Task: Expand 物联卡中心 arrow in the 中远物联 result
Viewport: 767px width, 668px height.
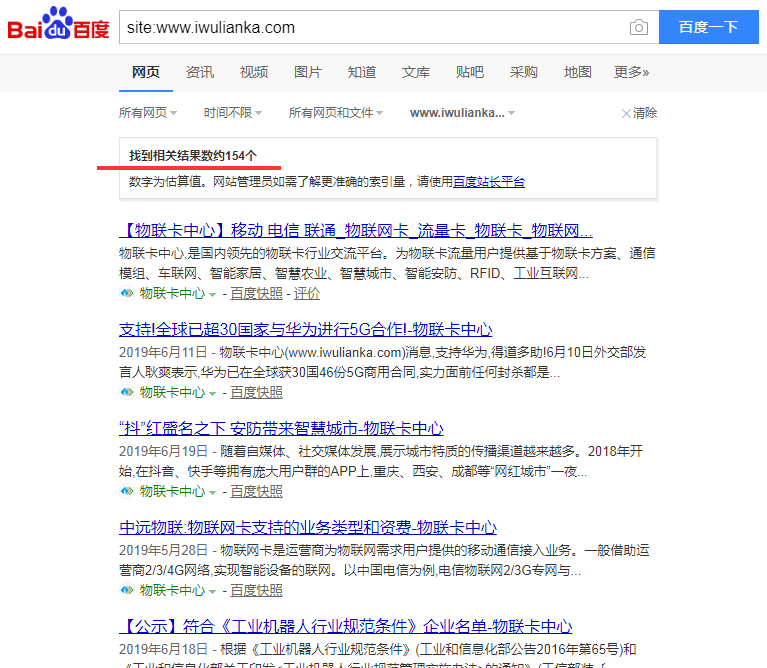Action: (212, 591)
